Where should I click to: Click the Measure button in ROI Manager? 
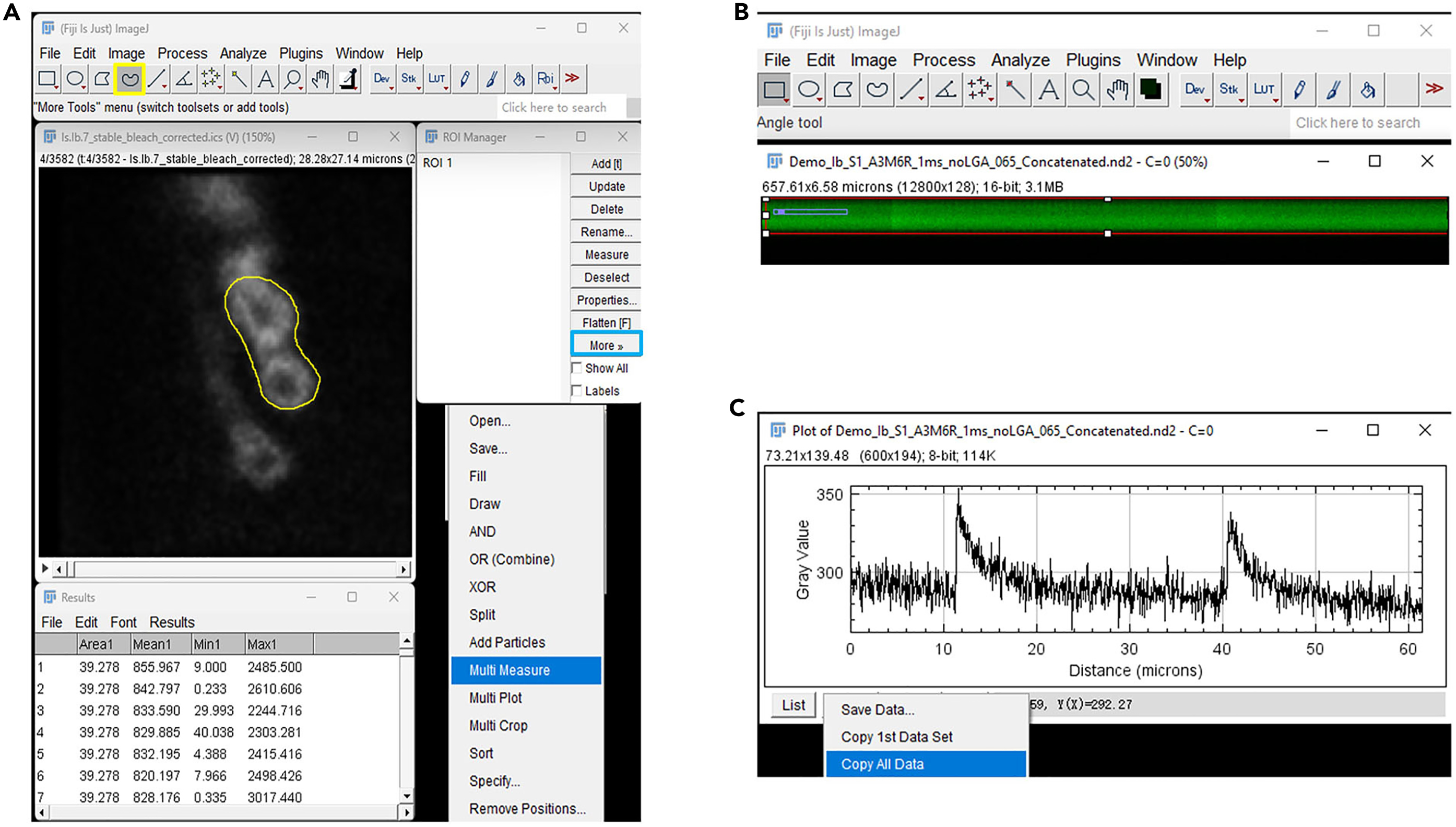[606, 254]
